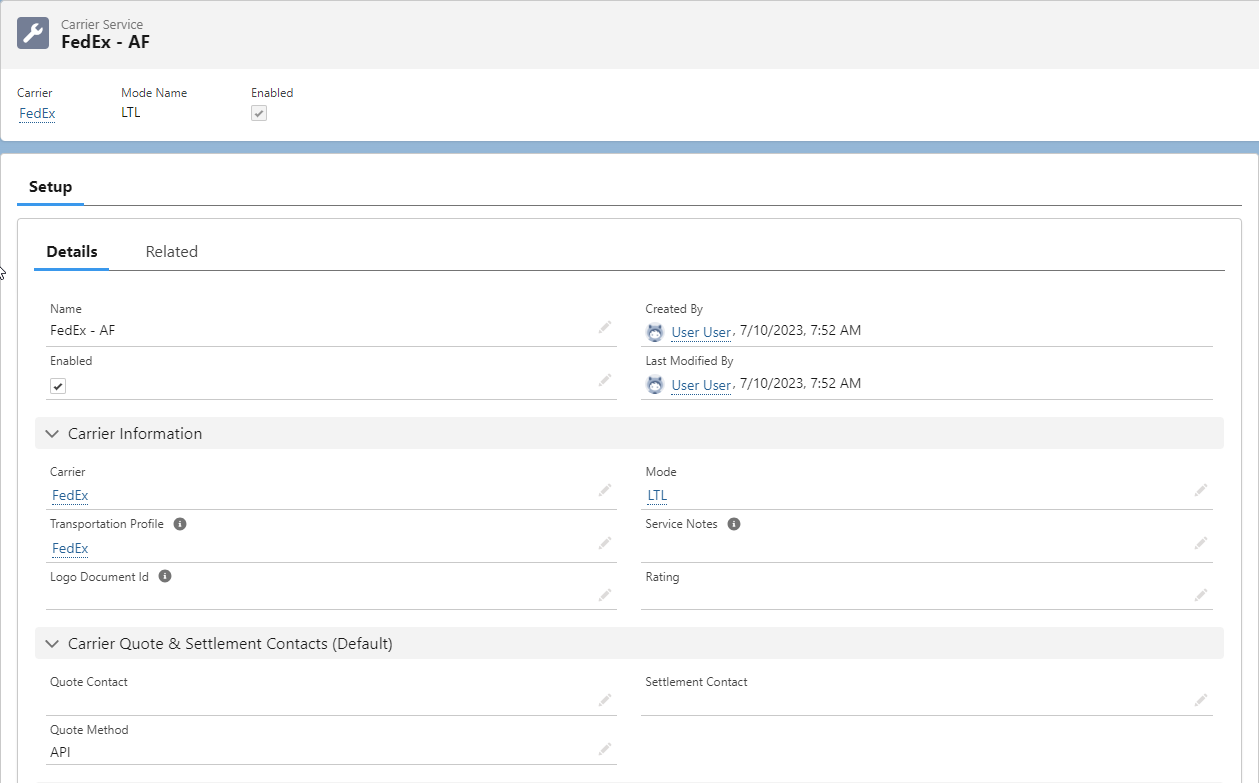
Task: Open User User link in Created By
Action: [x=701, y=332]
